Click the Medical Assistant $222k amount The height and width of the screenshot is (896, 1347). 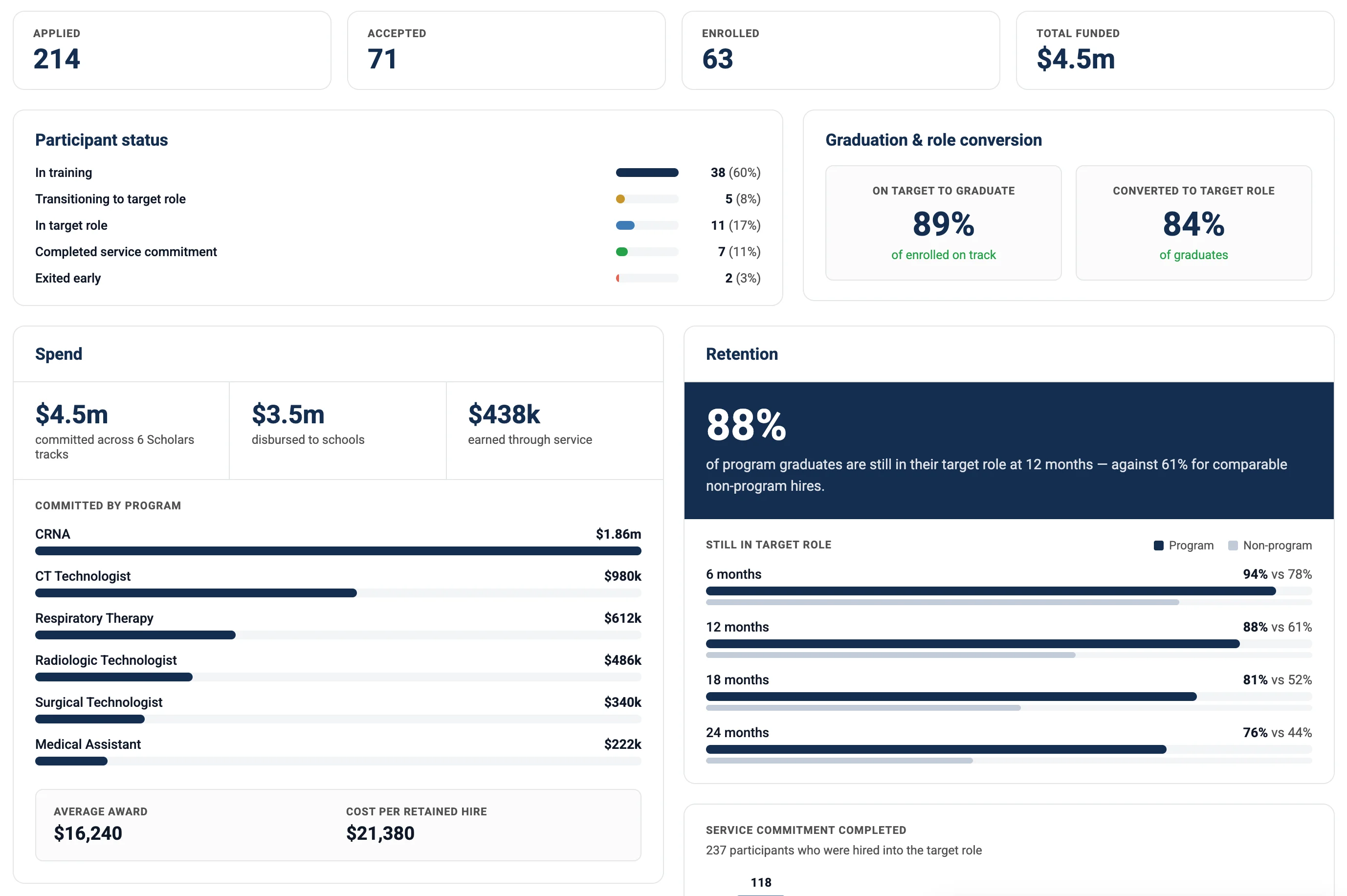click(x=622, y=744)
